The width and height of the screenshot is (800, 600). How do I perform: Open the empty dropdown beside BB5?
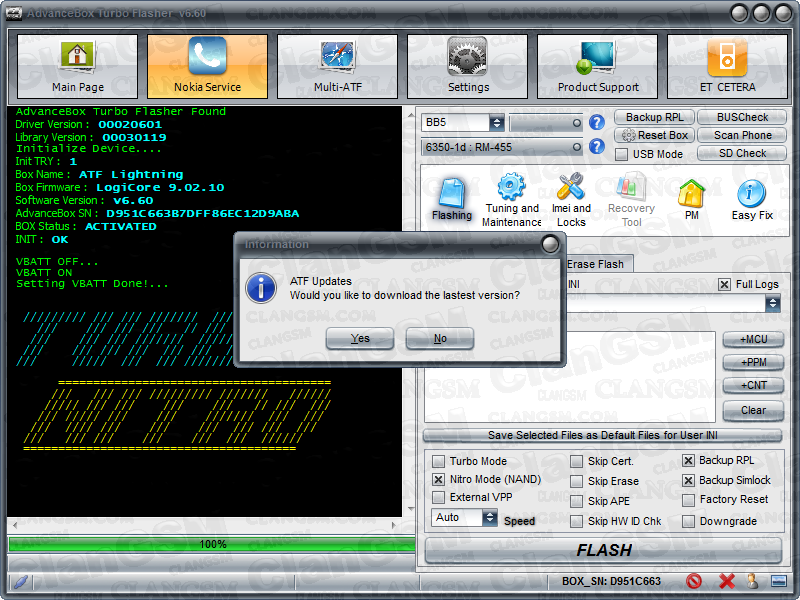[x=546, y=122]
